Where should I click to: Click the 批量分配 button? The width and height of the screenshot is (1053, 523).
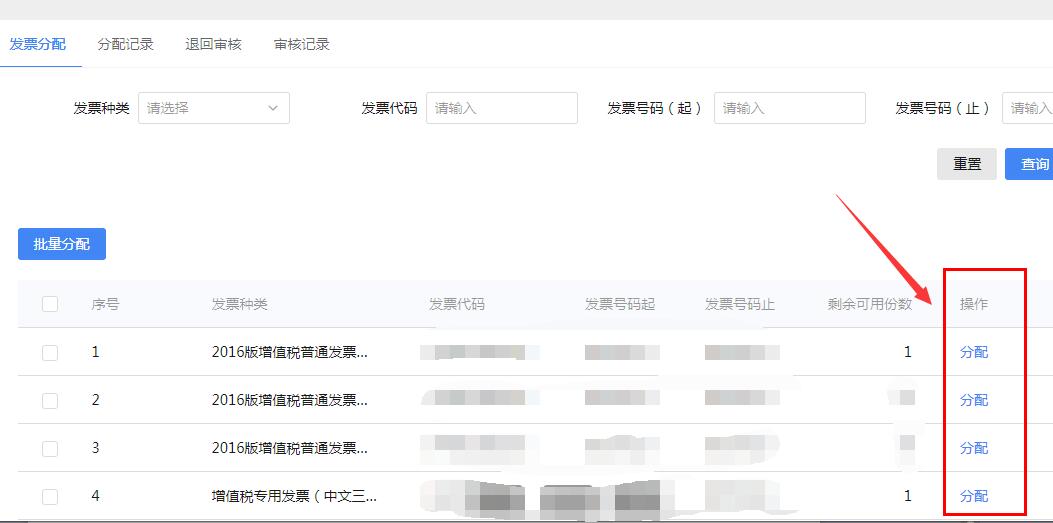click(x=62, y=244)
